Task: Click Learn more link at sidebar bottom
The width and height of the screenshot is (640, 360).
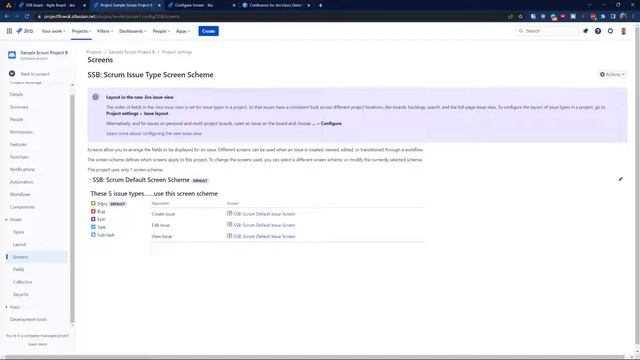Action: [x=37, y=344]
